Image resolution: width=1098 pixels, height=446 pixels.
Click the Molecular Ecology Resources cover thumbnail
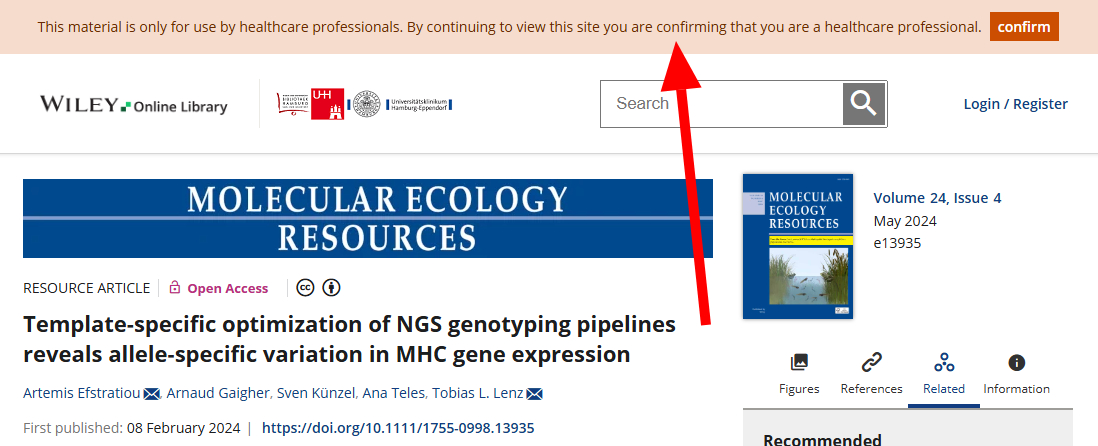click(x=797, y=246)
